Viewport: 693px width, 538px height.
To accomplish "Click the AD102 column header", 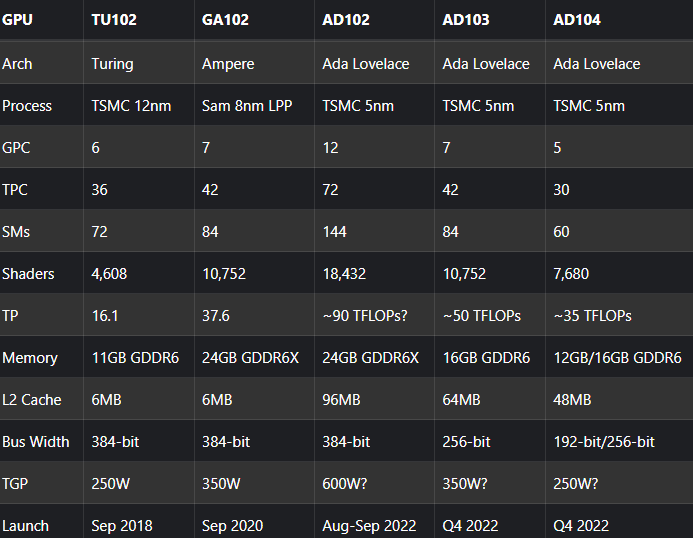I will (346, 20).
